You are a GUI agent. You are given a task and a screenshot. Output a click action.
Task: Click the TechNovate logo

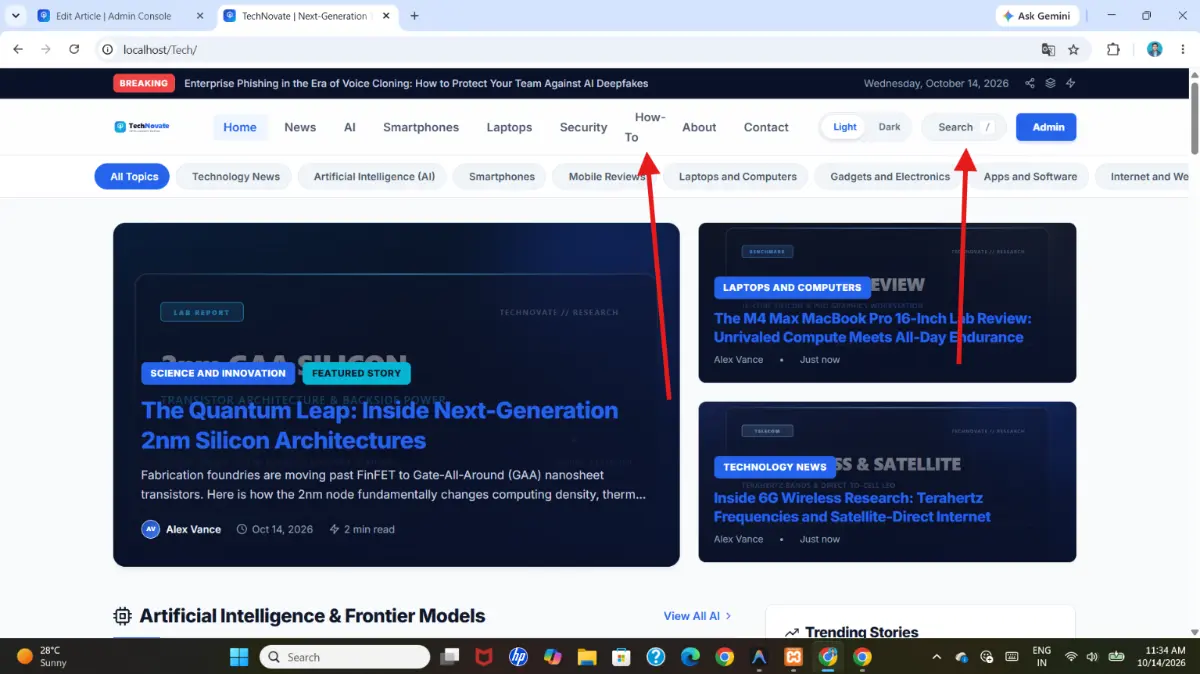[x=142, y=127]
